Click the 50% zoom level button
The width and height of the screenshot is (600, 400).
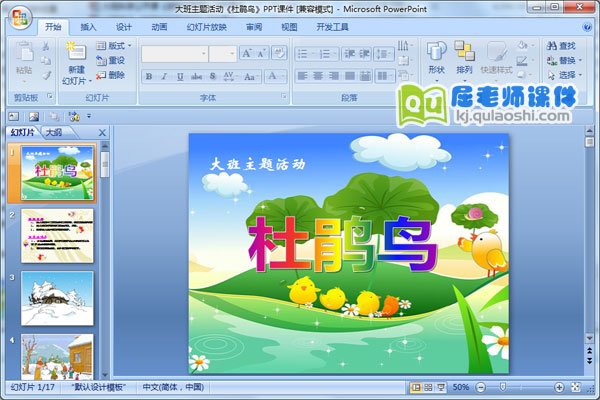pyautogui.click(x=461, y=387)
